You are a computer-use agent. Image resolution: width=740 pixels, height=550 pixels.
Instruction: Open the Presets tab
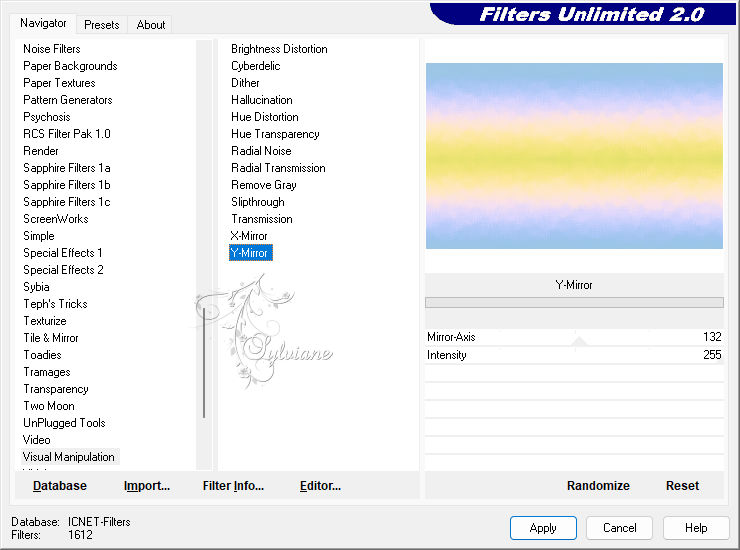tap(101, 25)
